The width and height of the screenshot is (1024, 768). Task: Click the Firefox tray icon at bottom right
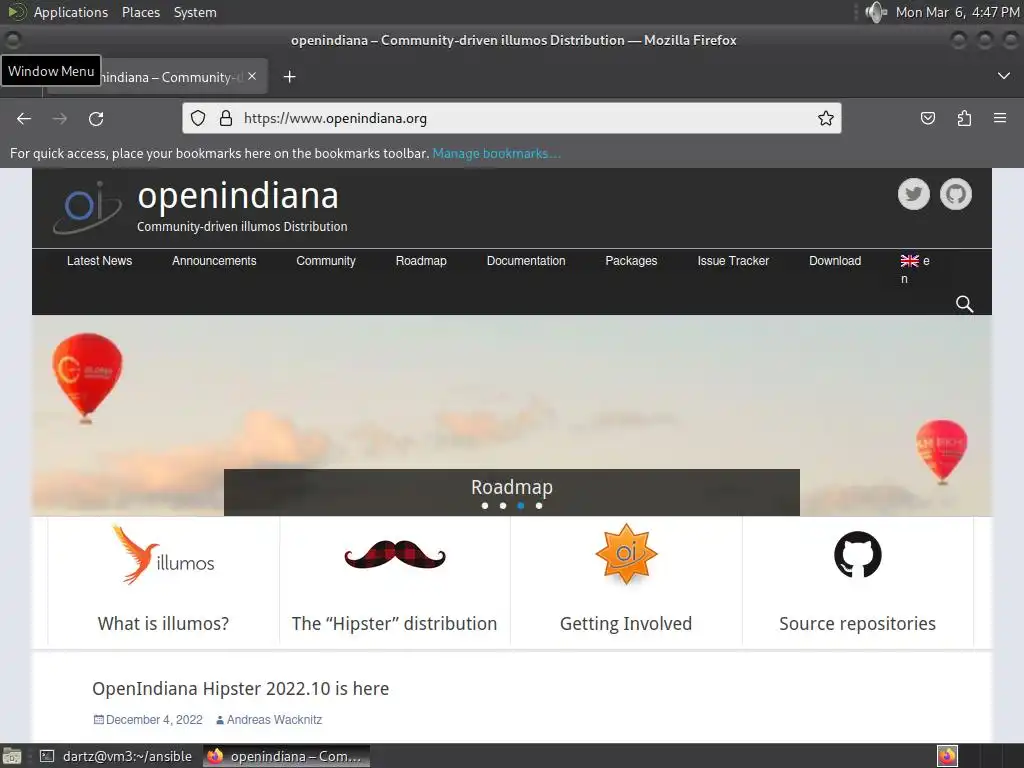[947, 756]
